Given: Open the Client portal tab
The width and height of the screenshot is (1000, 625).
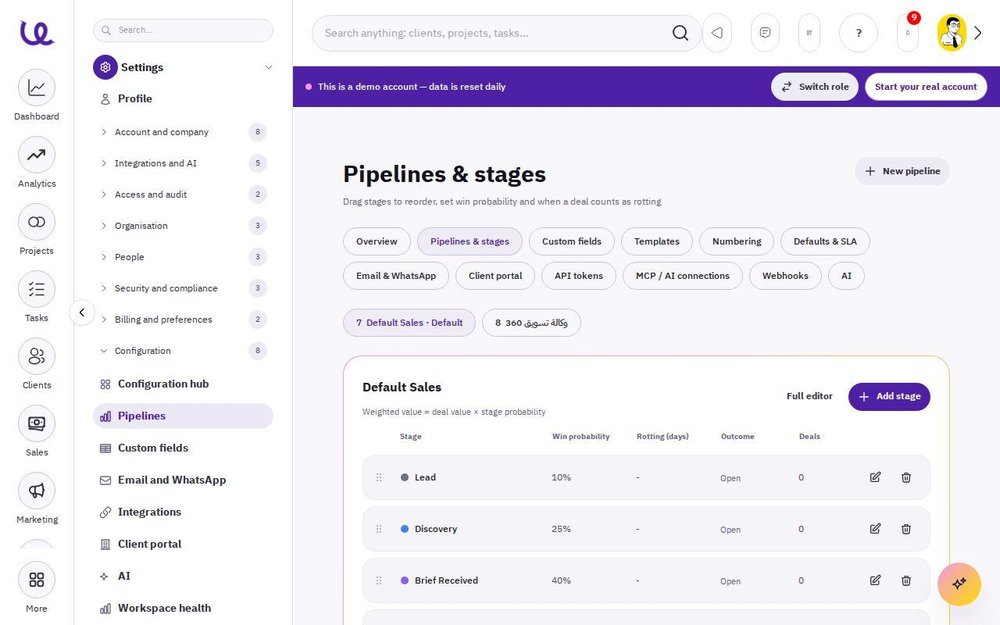Looking at the screenshot, I should click(x=495, y=276).
